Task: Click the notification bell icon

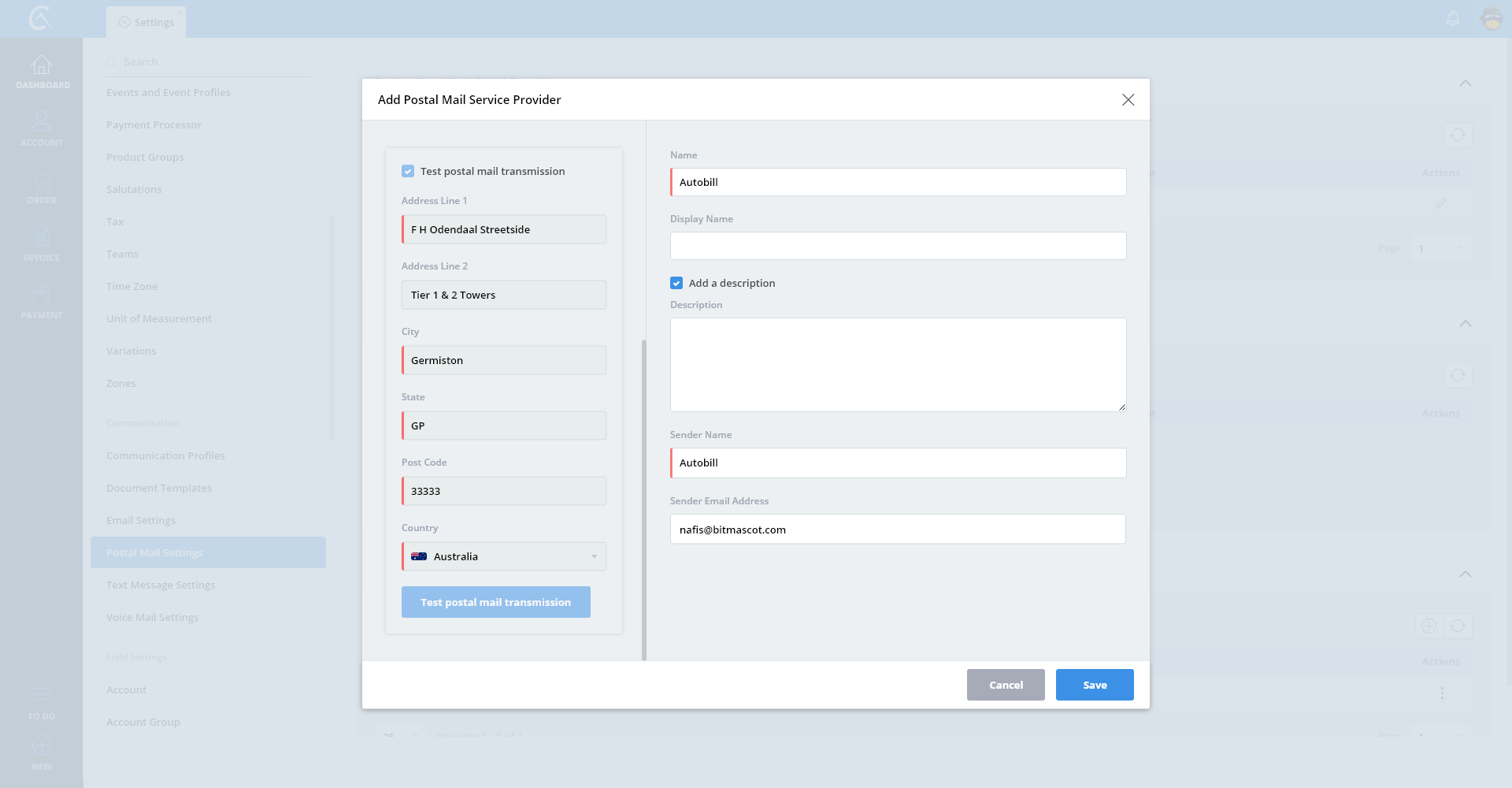Action: [1453, 18]
